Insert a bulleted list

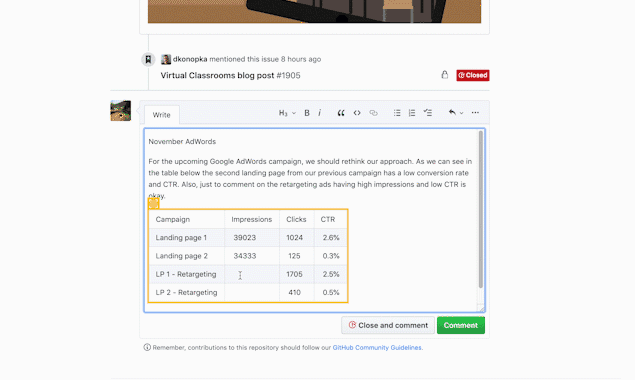click(397, 113)
